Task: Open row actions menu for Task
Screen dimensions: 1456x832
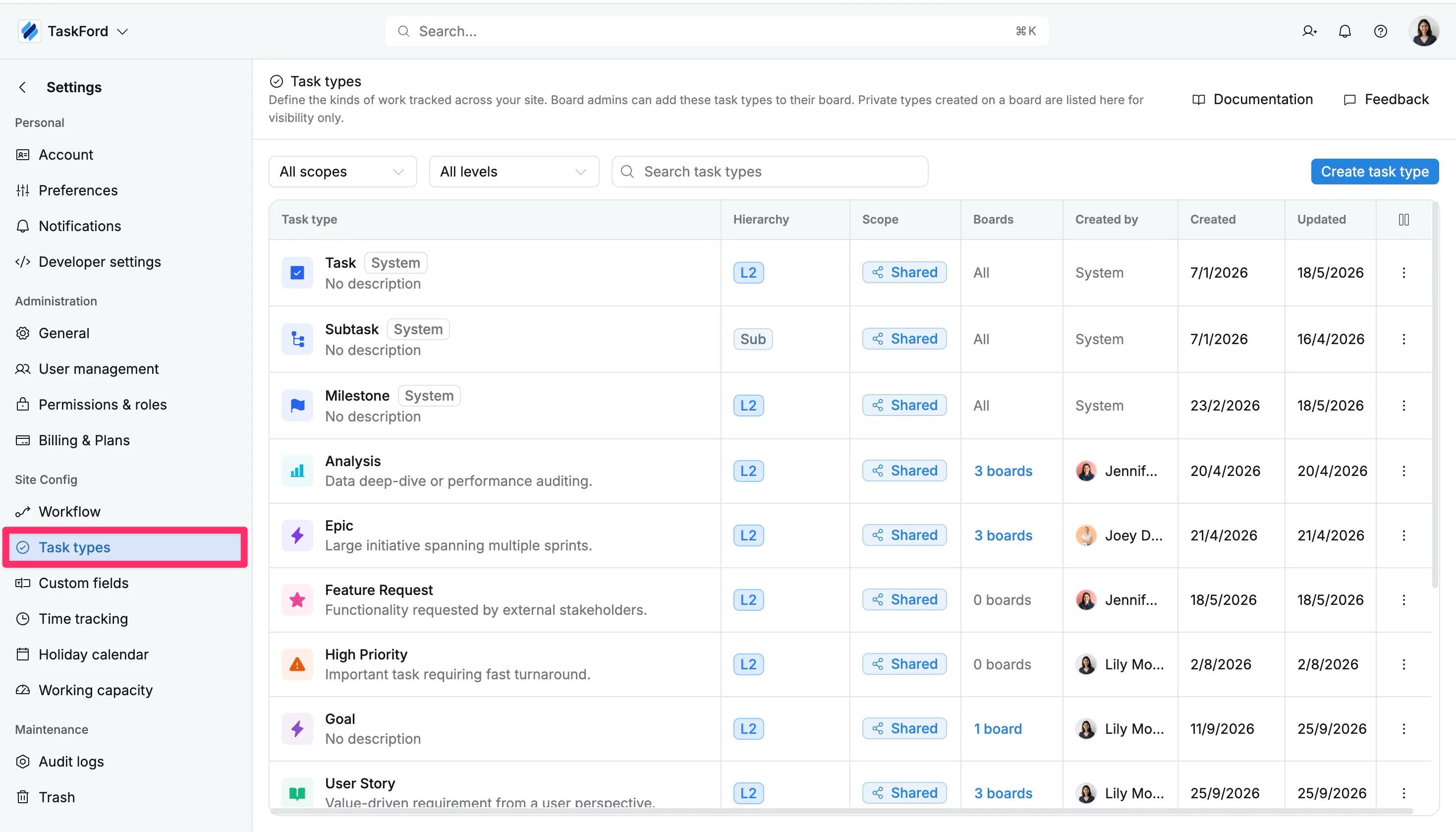Action: point(1403,273)
